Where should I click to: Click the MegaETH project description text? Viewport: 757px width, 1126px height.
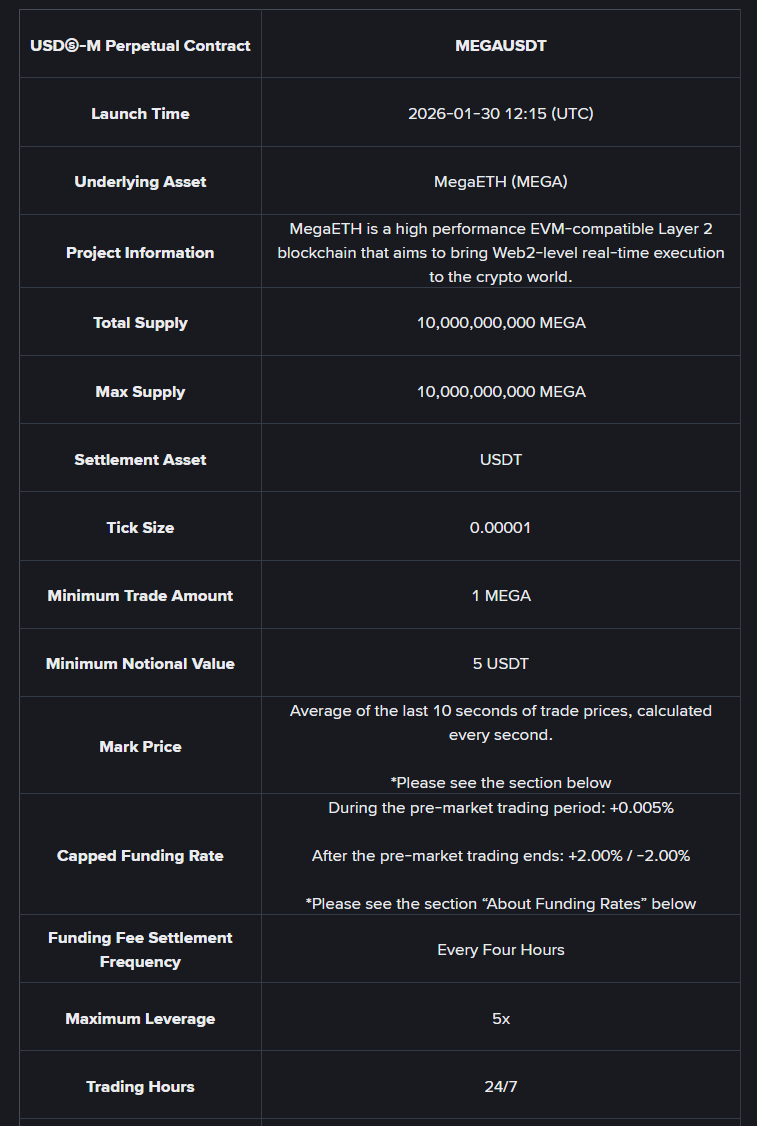[x=500, y=253]
